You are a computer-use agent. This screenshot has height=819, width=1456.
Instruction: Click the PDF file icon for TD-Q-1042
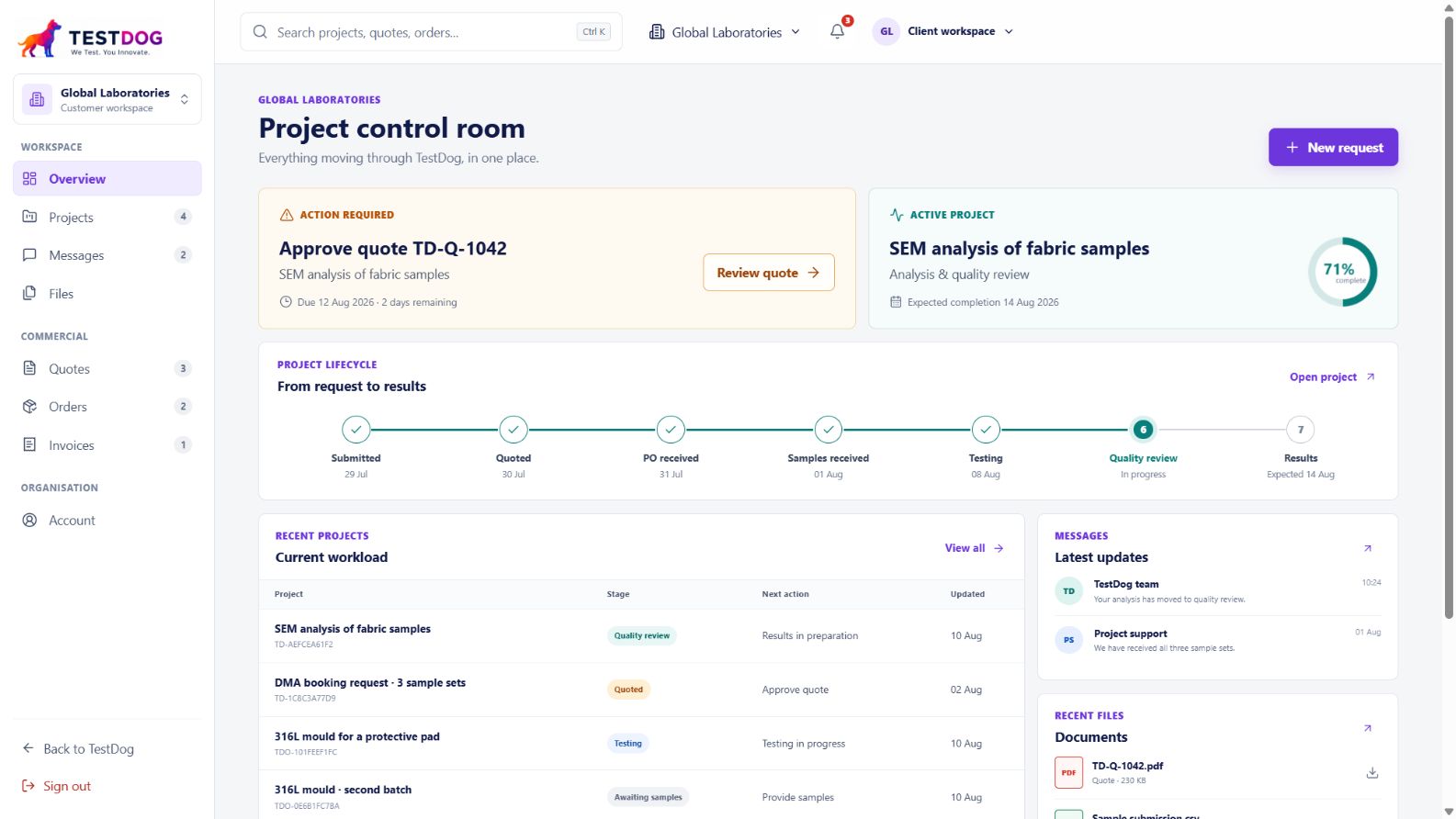[1068, 772]
